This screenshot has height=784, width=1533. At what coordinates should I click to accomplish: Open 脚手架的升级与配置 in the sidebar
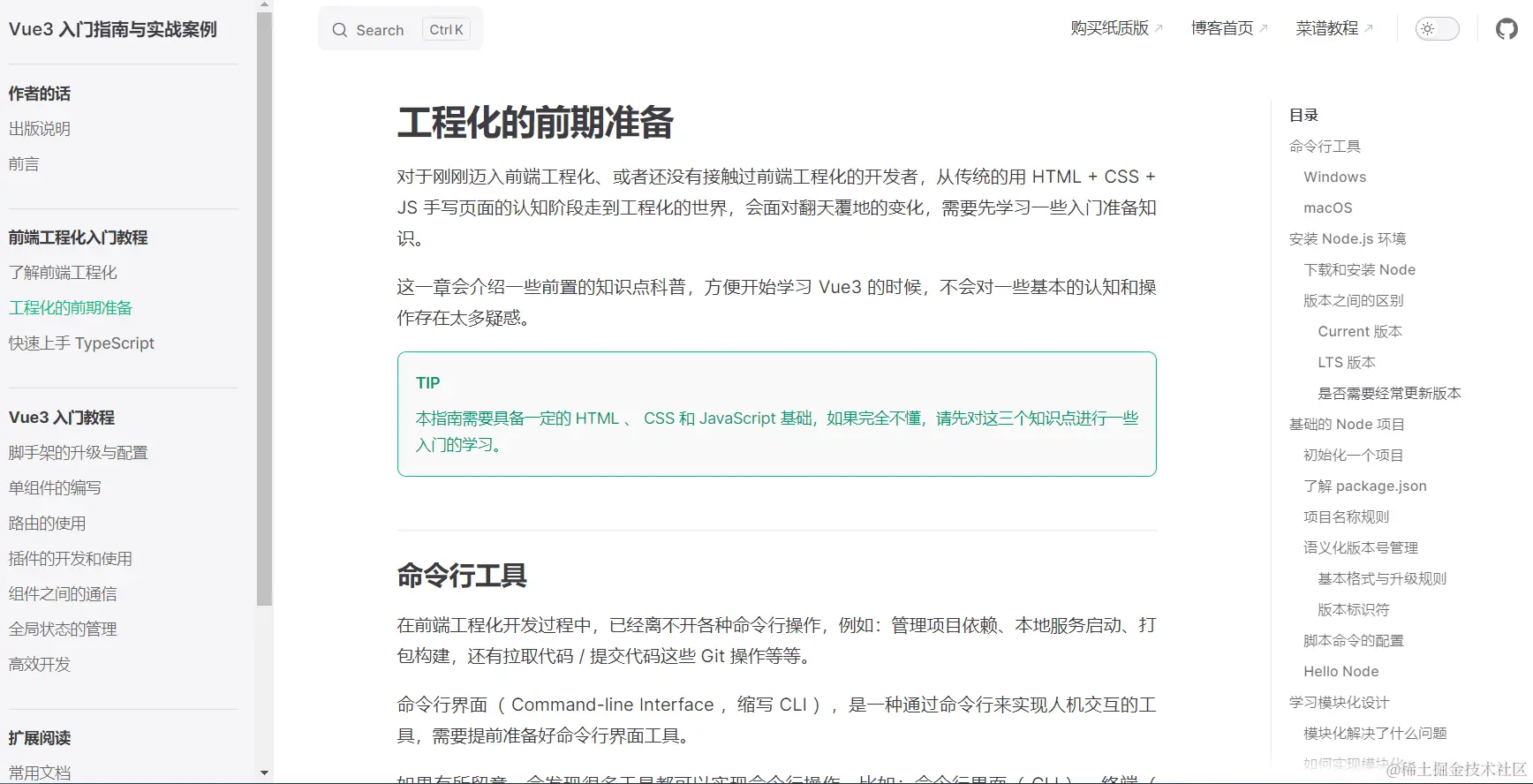tap(79, 453)
